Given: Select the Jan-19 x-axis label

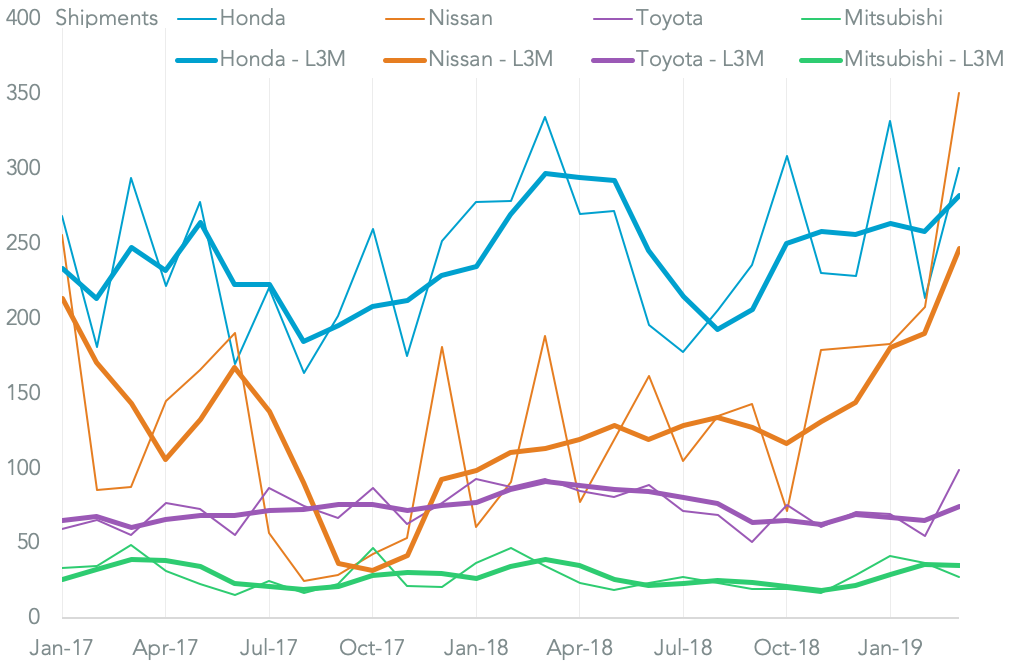Looking at the screenshot, I should point(890,645).
